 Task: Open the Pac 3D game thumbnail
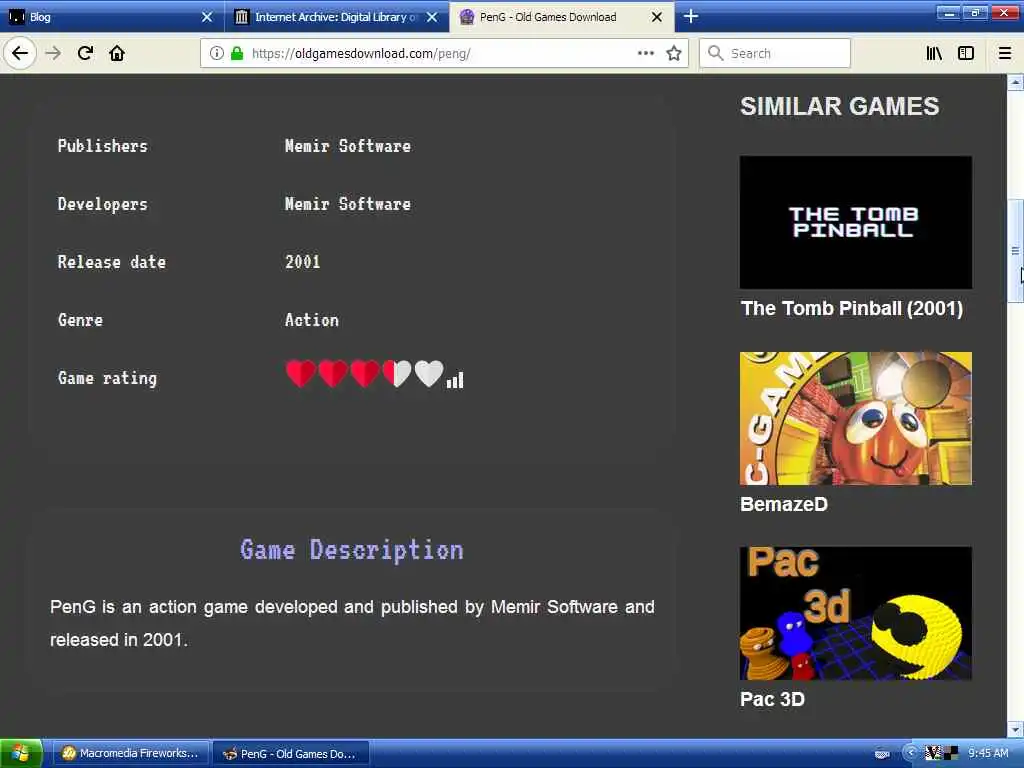coord(856,613)
